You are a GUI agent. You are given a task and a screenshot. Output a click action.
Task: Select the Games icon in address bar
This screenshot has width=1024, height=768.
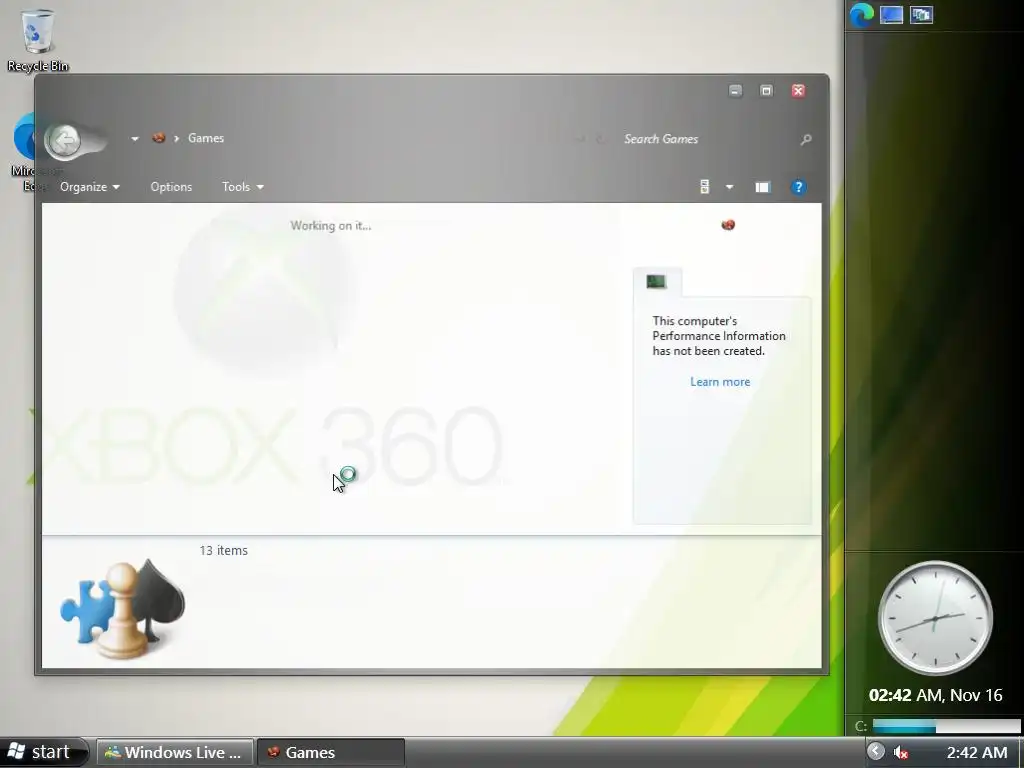pos(158,138)
